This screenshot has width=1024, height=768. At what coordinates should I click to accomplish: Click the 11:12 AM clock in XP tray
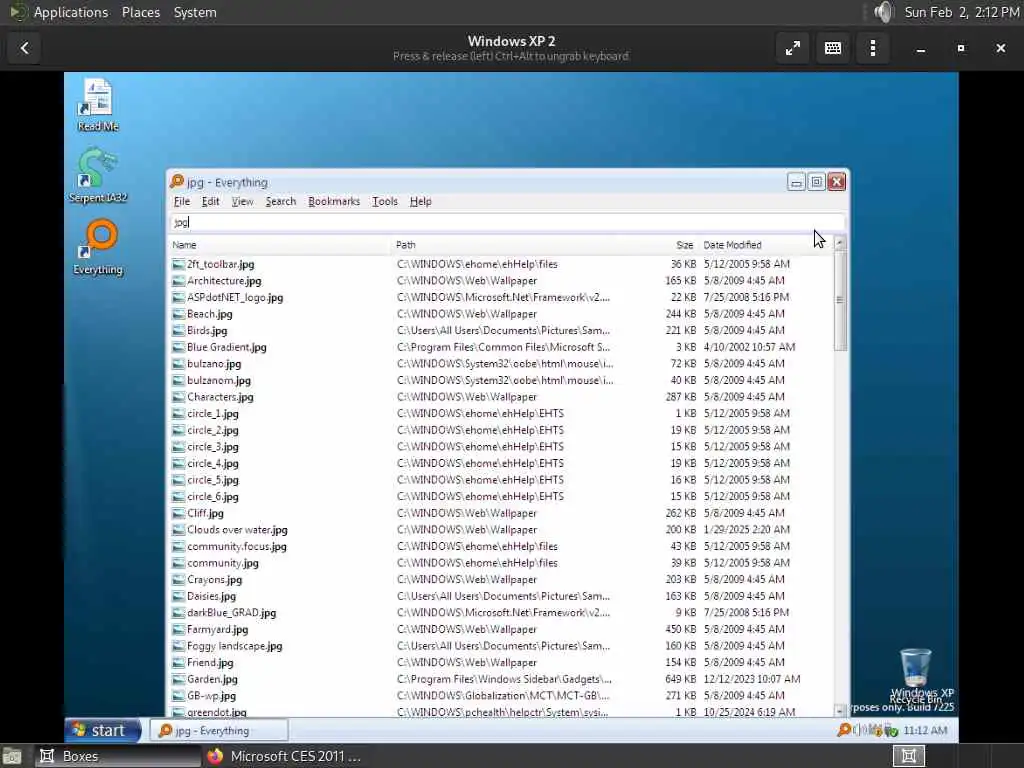click(925, 730)
